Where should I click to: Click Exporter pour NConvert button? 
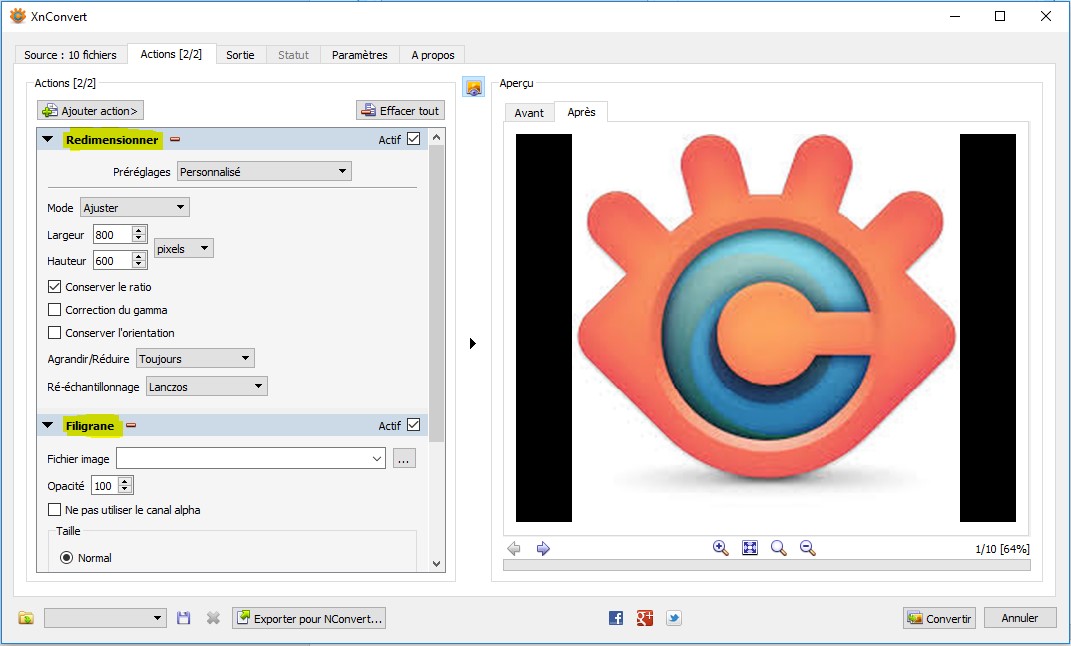click(308, 618)
